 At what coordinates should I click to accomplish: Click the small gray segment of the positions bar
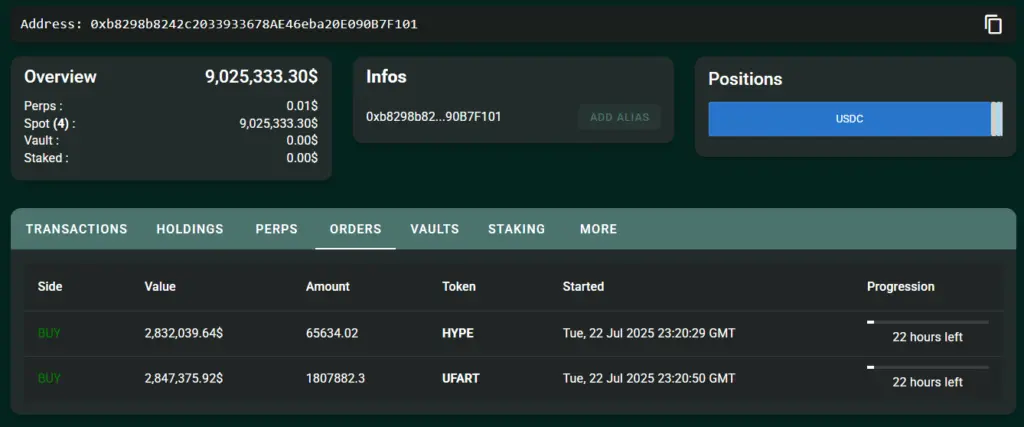[x=996, y=119]
